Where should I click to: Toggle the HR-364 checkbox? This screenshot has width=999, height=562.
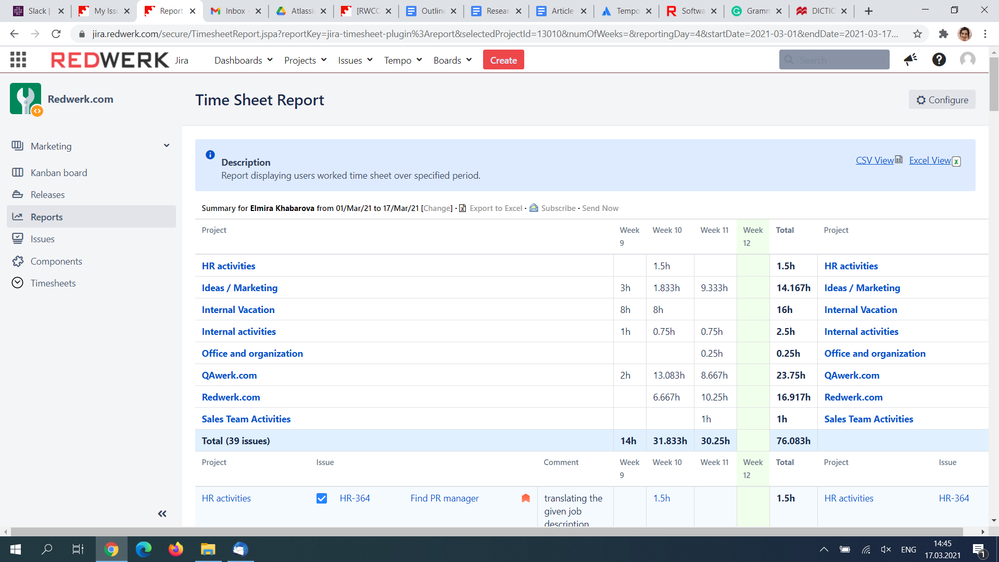tap(322, 498)
